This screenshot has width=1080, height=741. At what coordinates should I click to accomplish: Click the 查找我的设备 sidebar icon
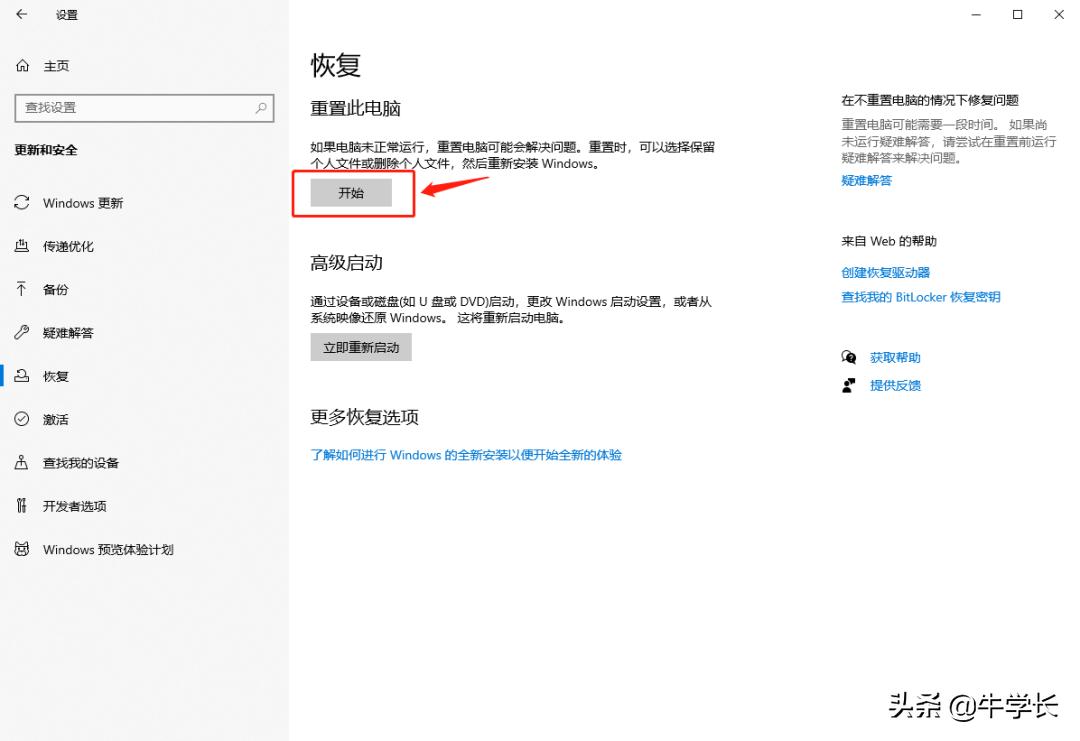pyautogui.click(x=22, y=462)
